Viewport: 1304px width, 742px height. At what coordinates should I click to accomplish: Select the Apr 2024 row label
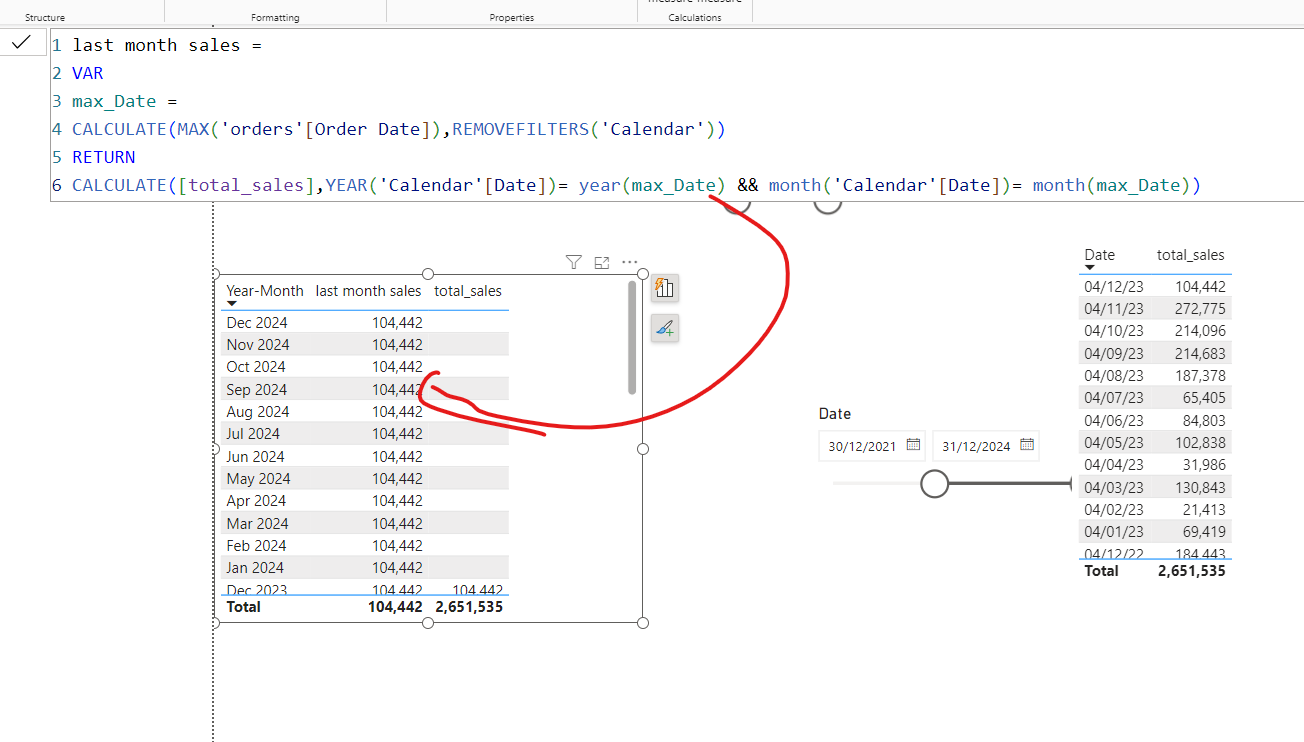tap(255, 501)
